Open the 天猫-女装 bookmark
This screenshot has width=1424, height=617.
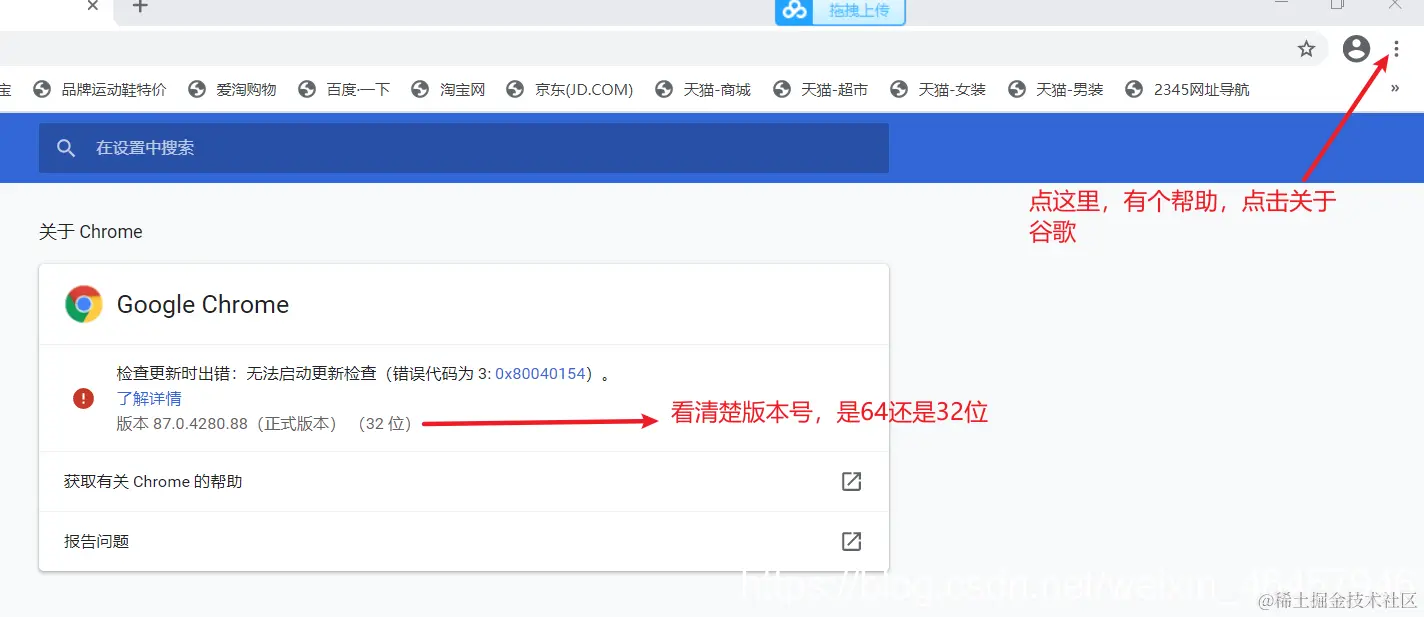point(938,89)
